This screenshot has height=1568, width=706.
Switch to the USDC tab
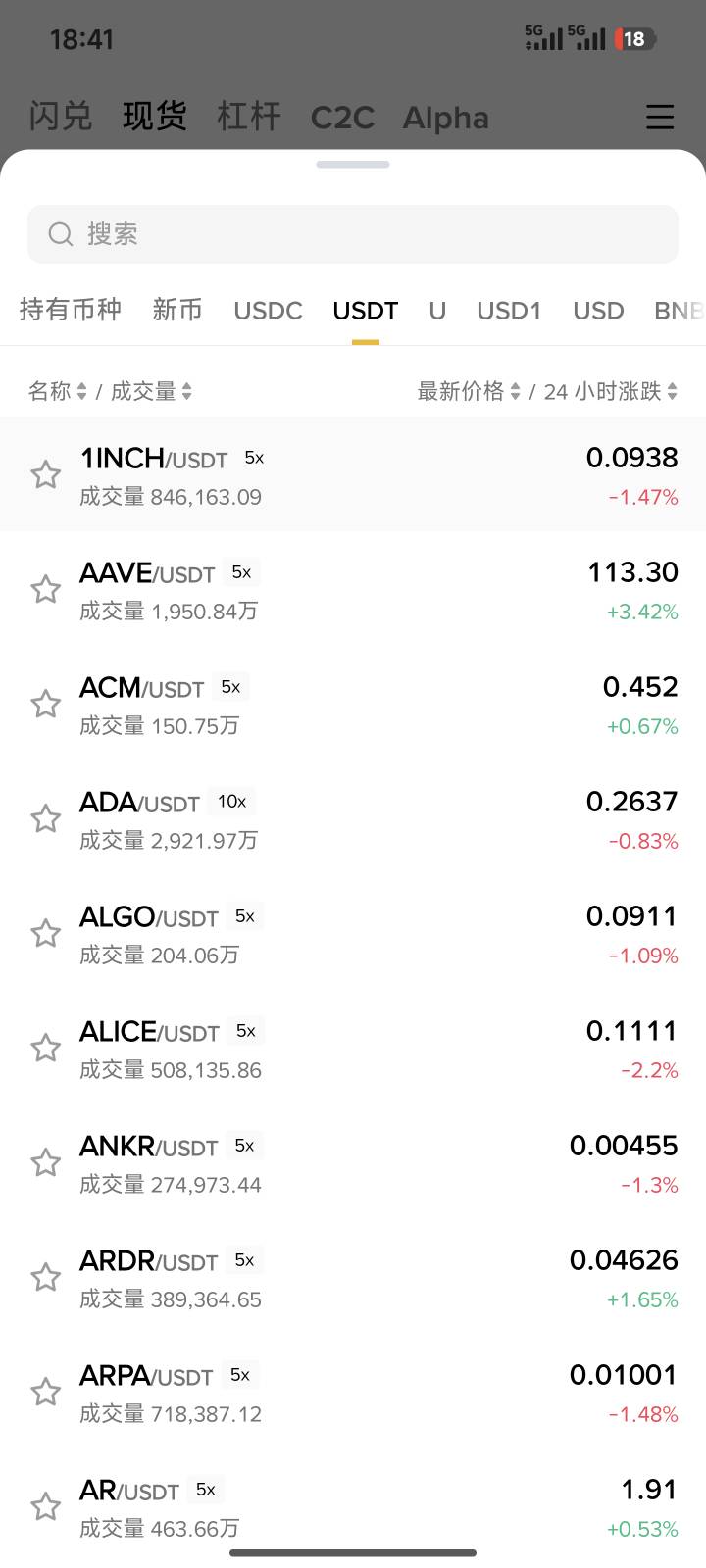click(x=268, y=311)
